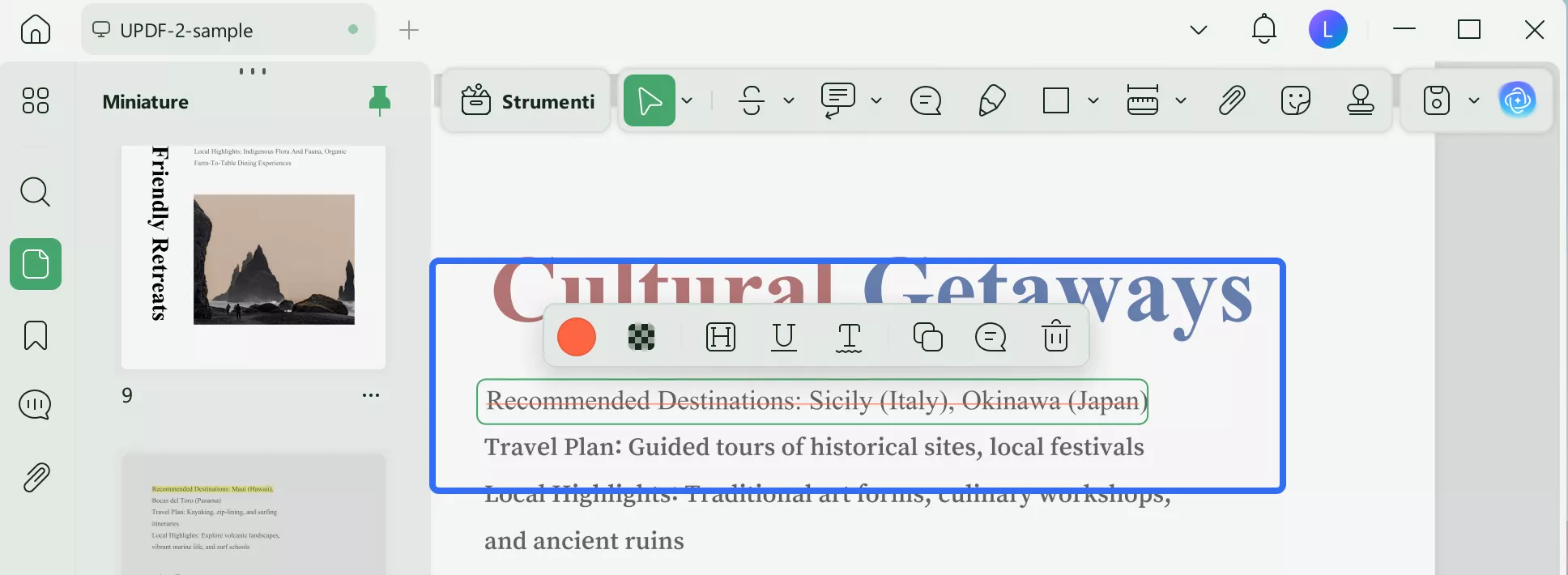Open the Strumenti tools menu

click(527, 101)
